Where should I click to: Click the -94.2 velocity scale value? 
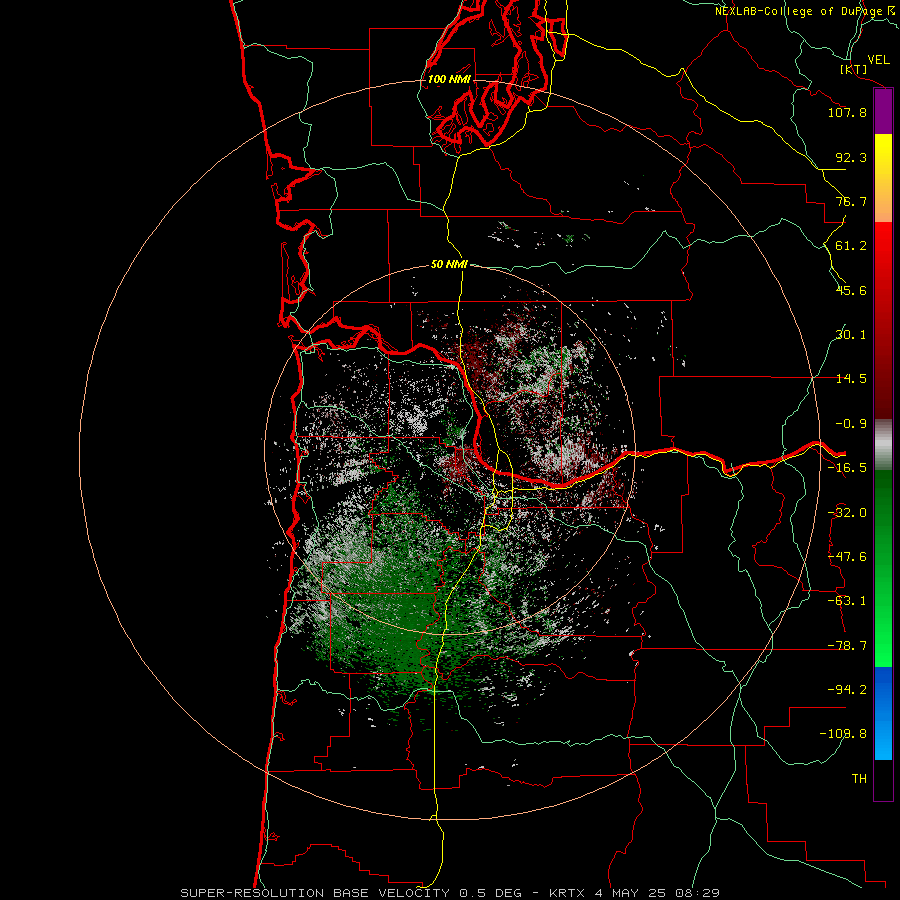point(847,690)
